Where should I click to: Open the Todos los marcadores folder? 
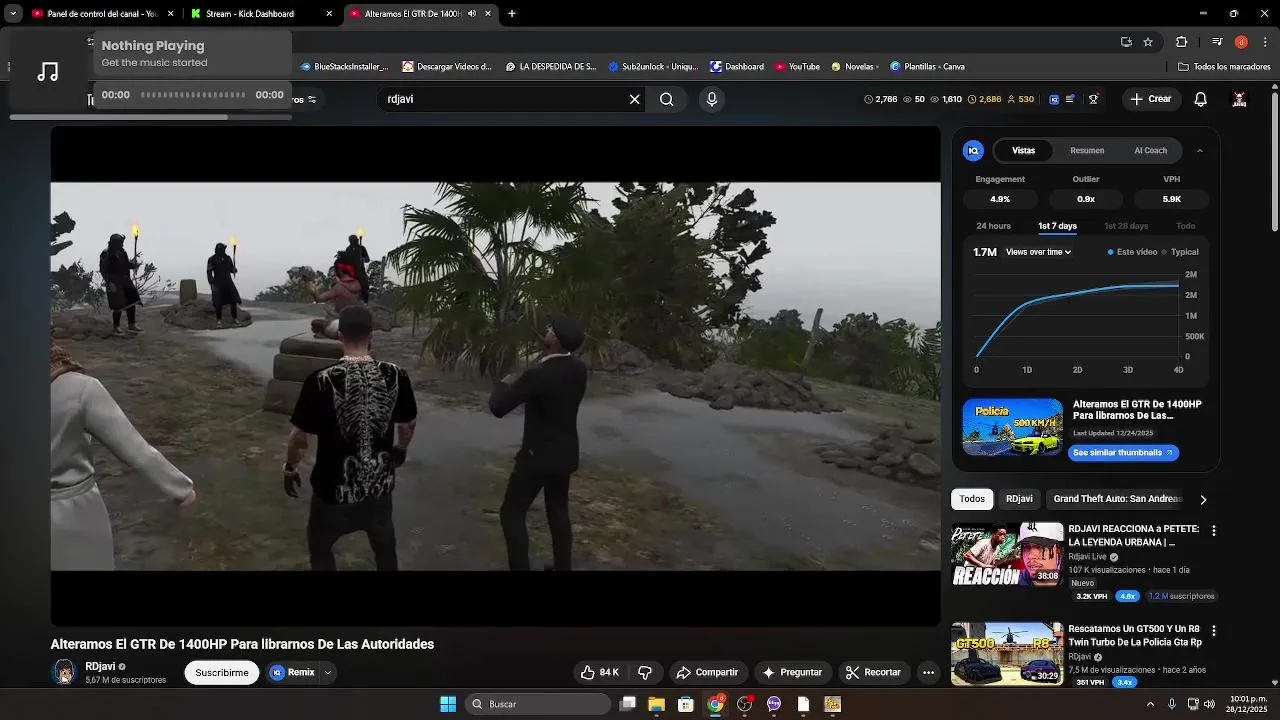pyautogui.click(x=1224, y=67)
